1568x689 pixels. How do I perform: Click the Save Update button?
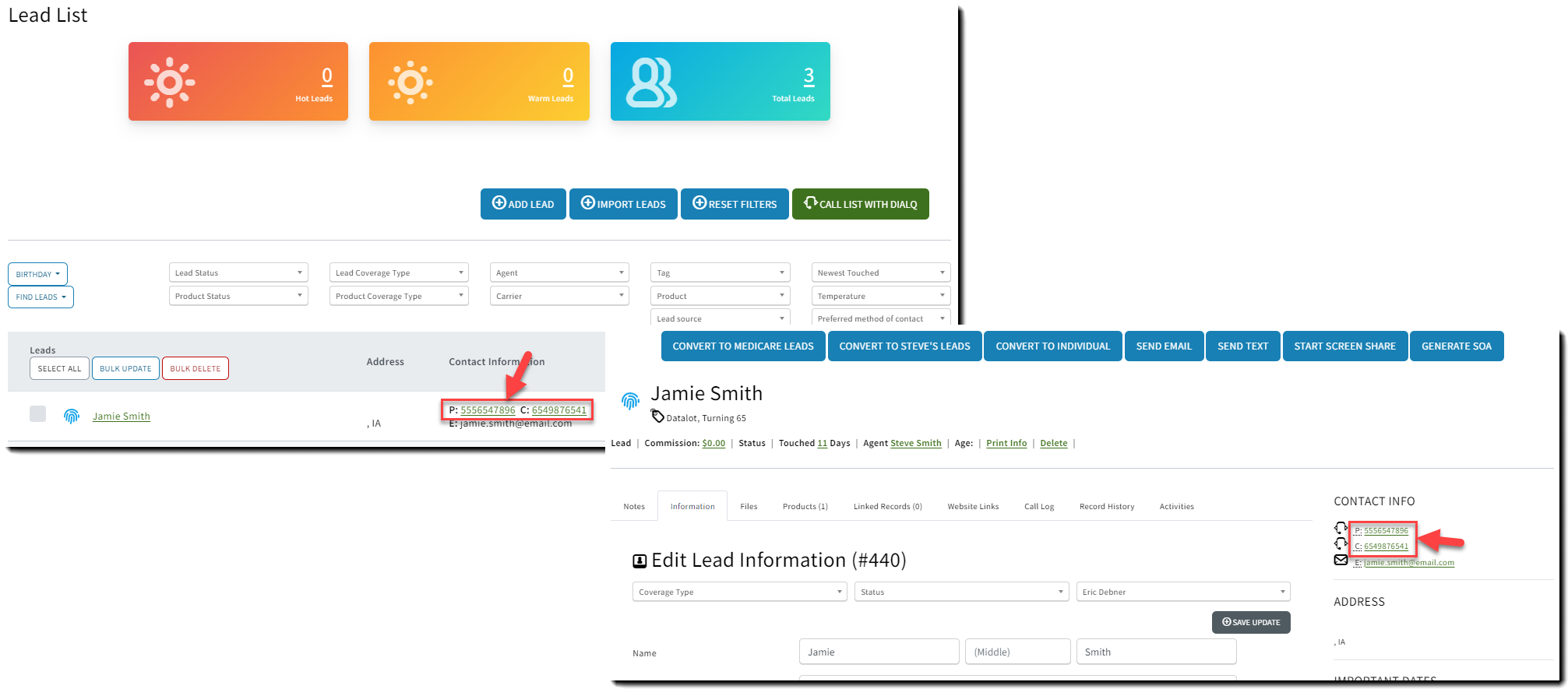pyautogui.click(x=1251, y=622)
